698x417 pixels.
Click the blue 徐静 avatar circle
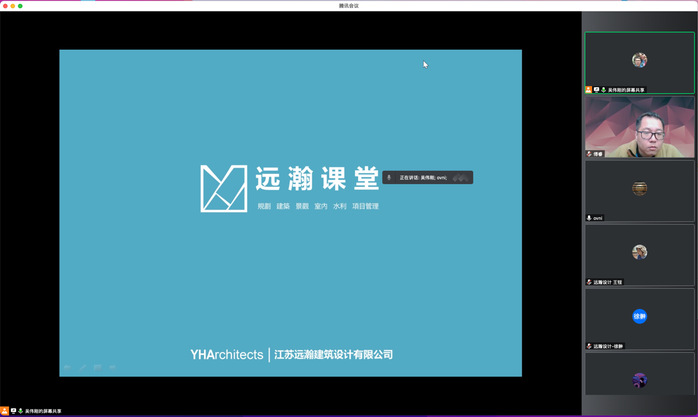coord(639,317)
